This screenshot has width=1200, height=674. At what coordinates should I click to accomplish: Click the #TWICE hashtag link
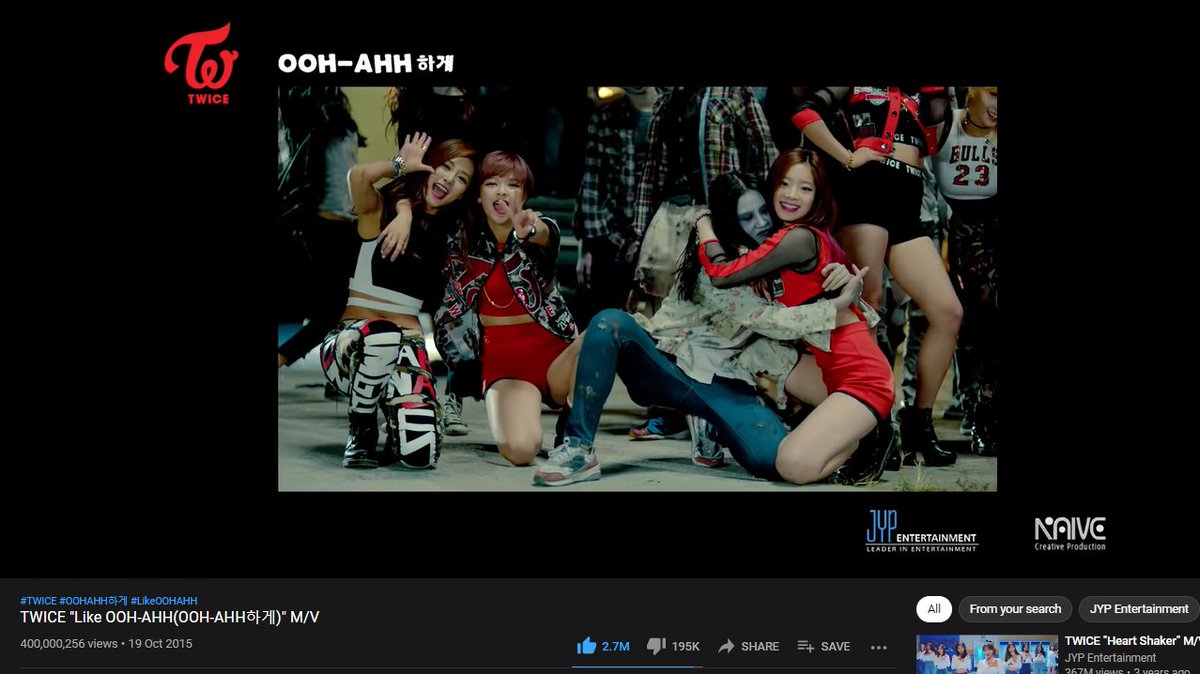coord(38,601)
